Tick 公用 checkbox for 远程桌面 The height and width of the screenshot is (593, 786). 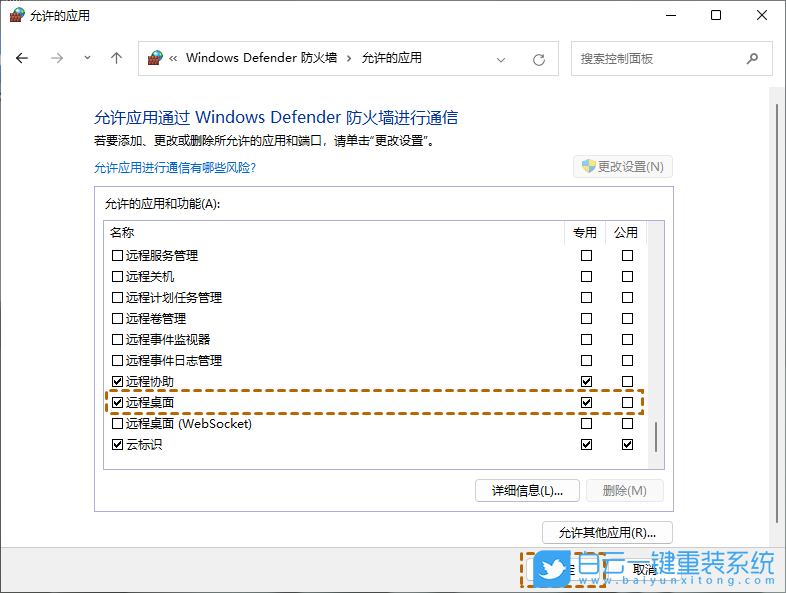[627, 403]
